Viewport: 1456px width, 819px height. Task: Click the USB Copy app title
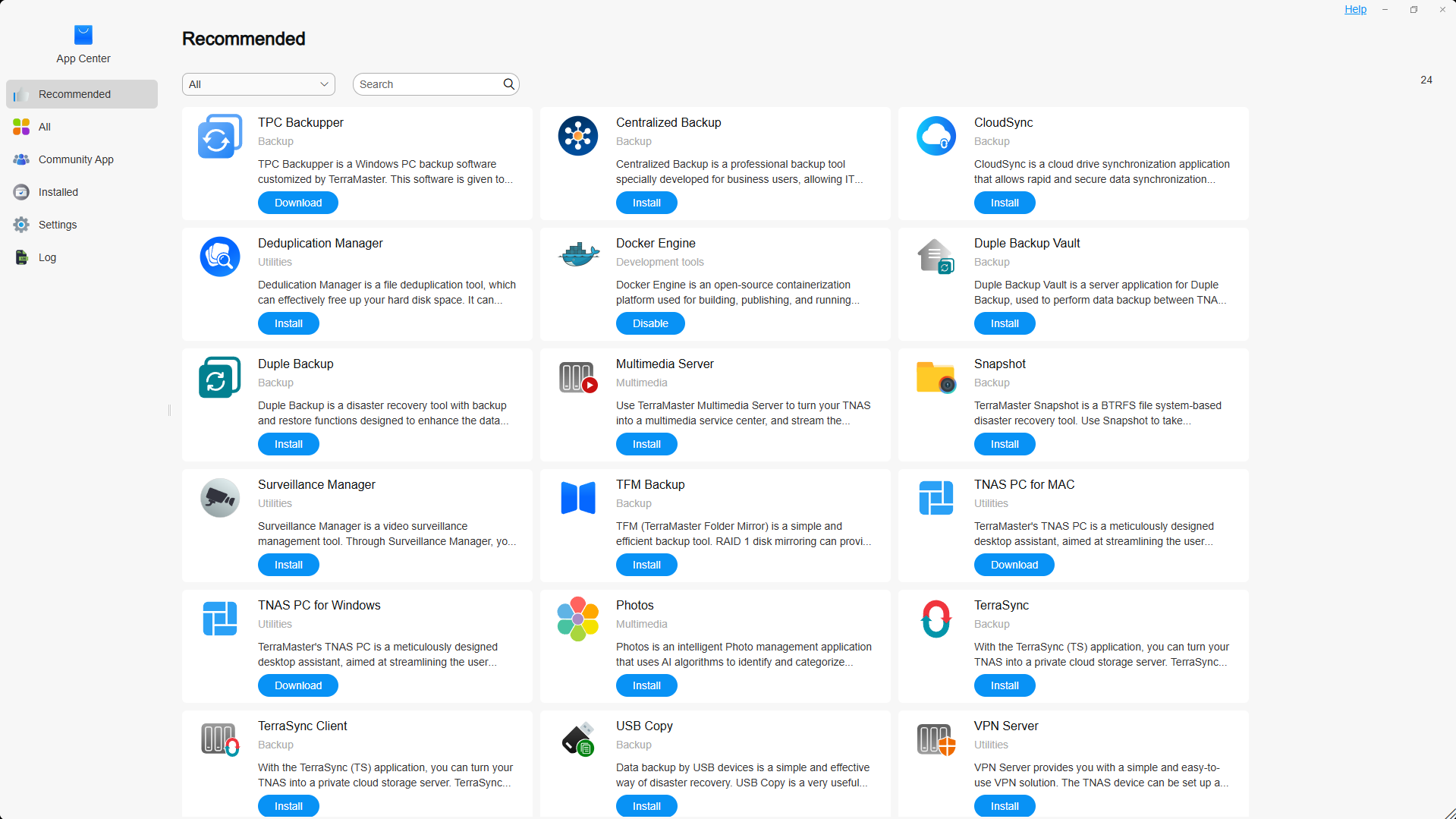pyautogui.click(x=644, y=726)
